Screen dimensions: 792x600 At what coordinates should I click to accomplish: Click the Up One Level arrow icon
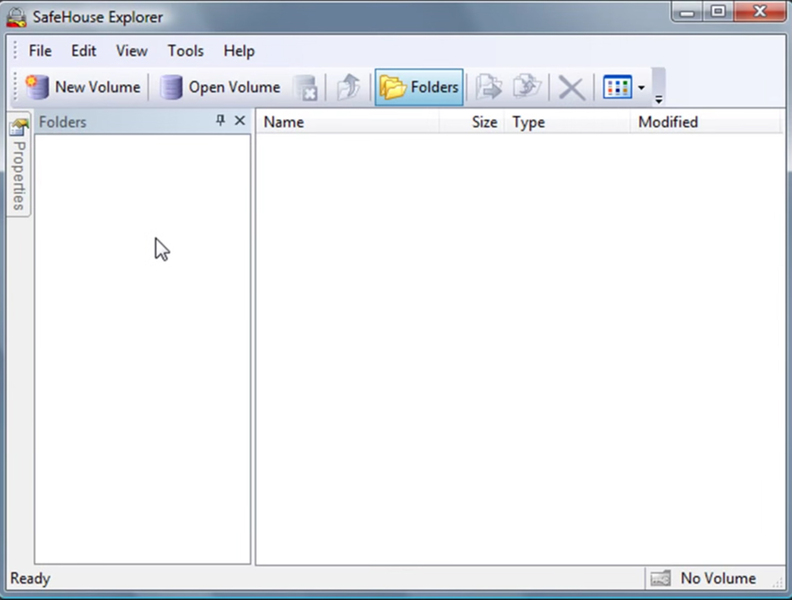click(349, 87)
